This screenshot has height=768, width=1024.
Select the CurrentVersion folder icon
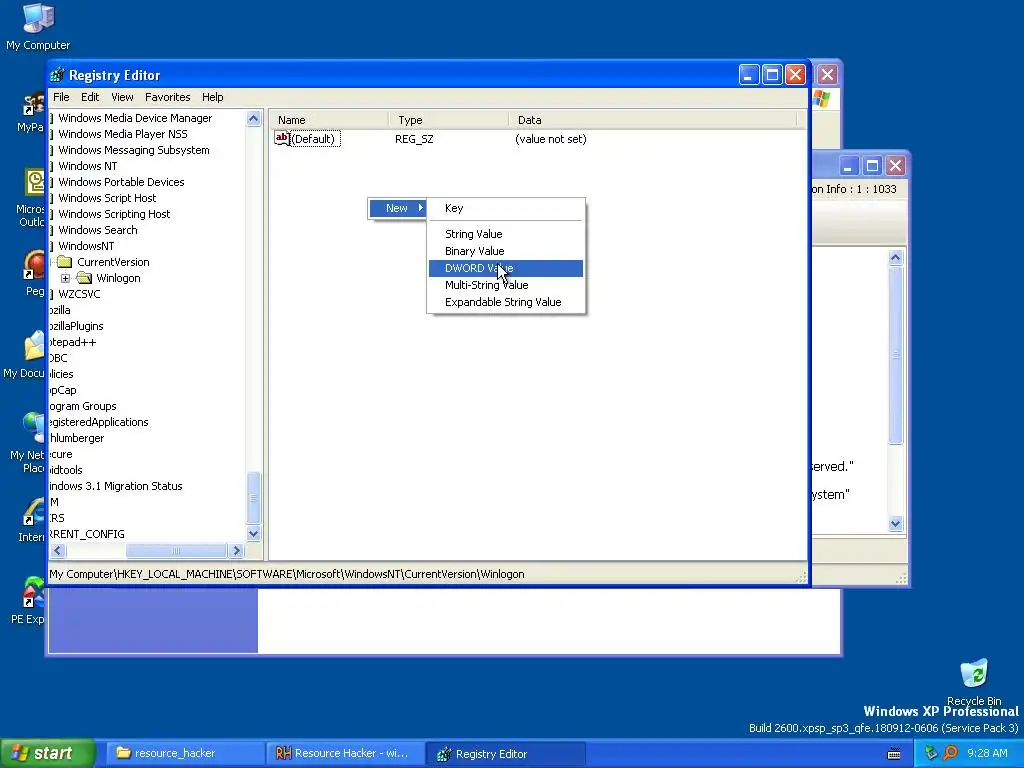(x=65, y=262)
